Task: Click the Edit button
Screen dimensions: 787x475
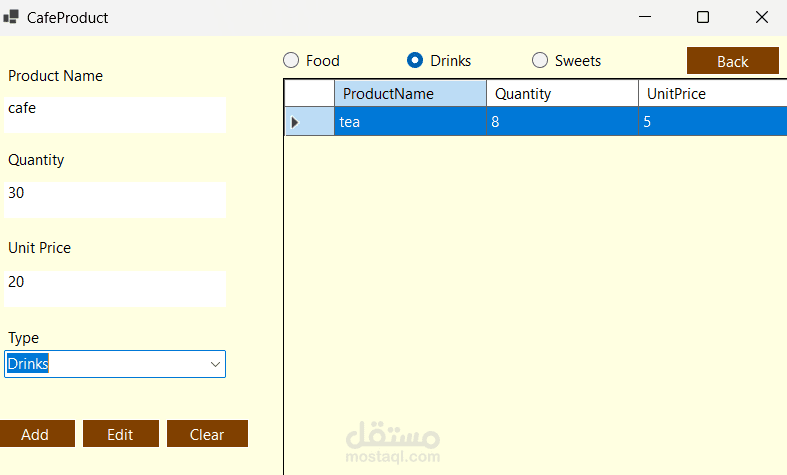Action: (120, 434)
